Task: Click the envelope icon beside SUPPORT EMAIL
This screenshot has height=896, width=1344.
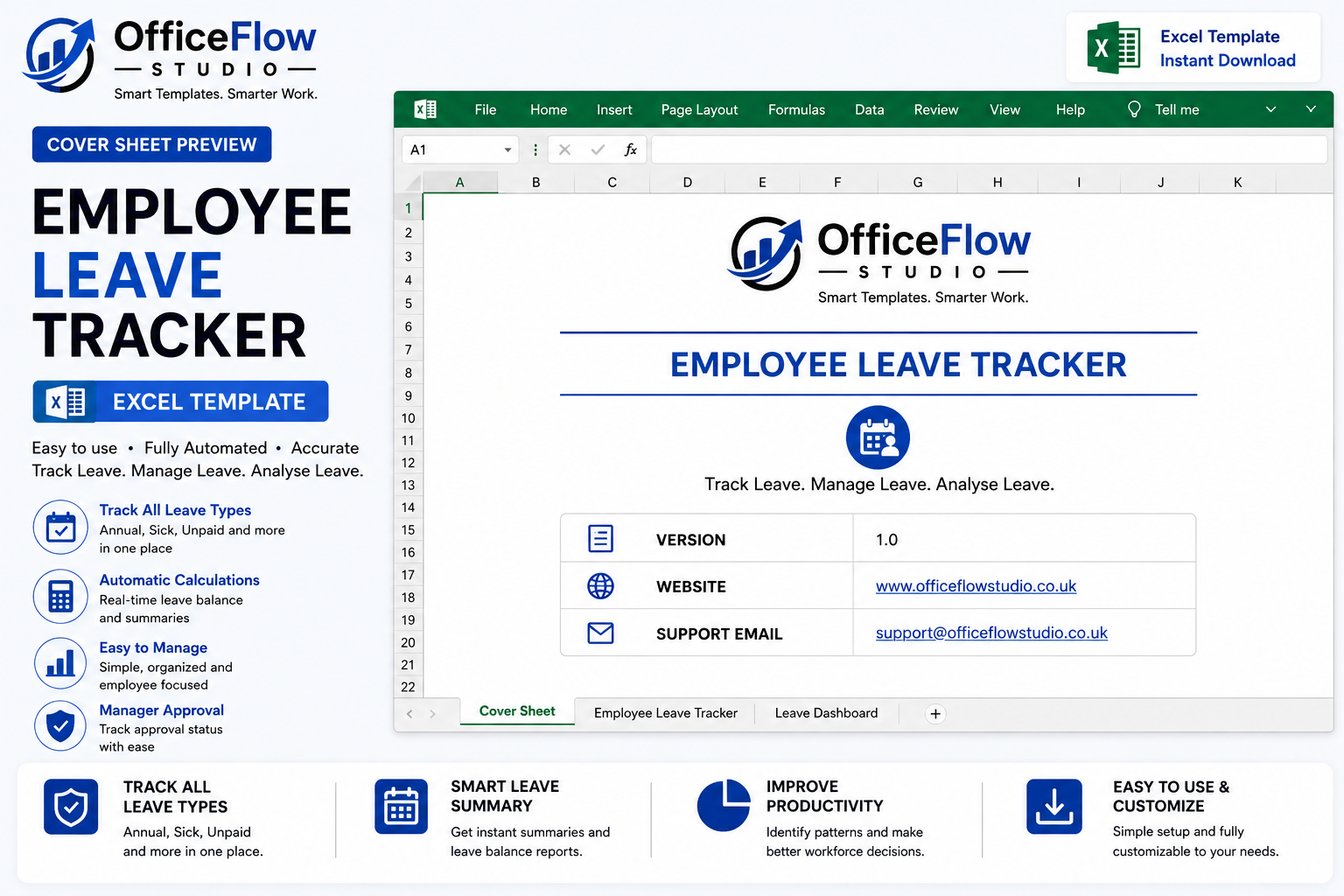Action: pos(600,633)
